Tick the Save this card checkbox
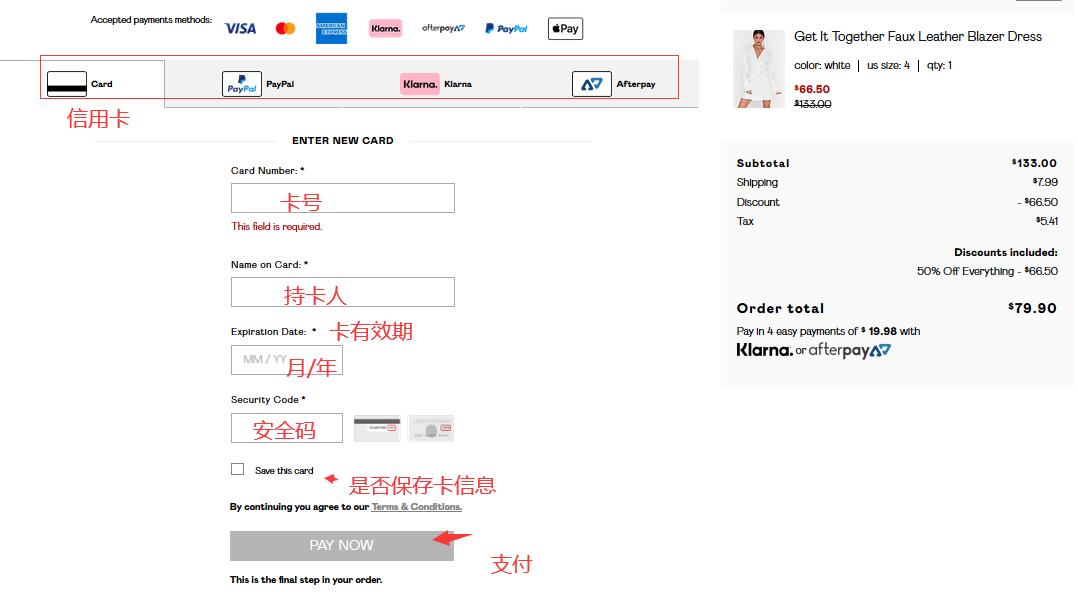Viewport: 1078px width, 592px height. [237, 469]
